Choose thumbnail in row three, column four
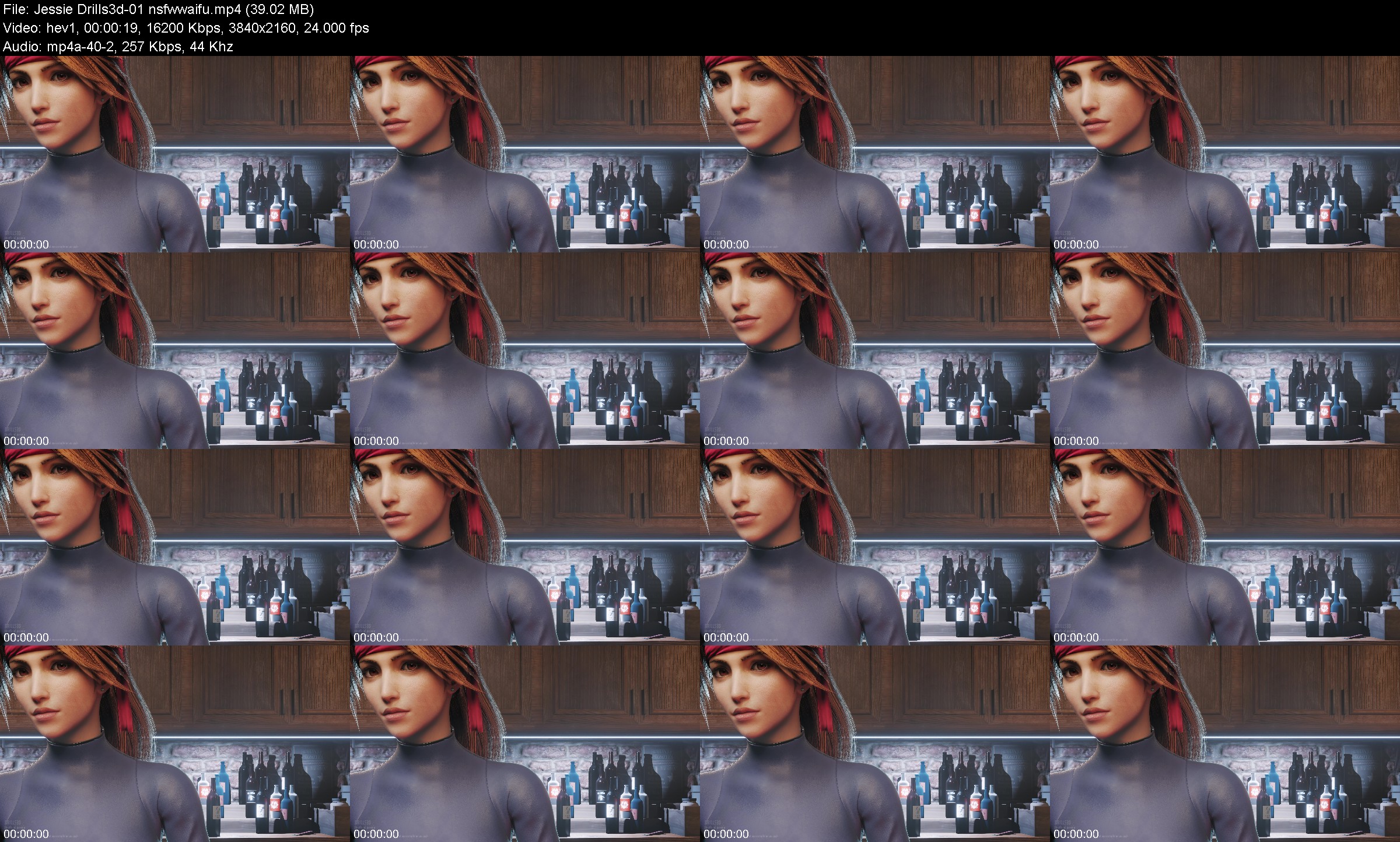The image size is (1400, 842). point(1225,547)
